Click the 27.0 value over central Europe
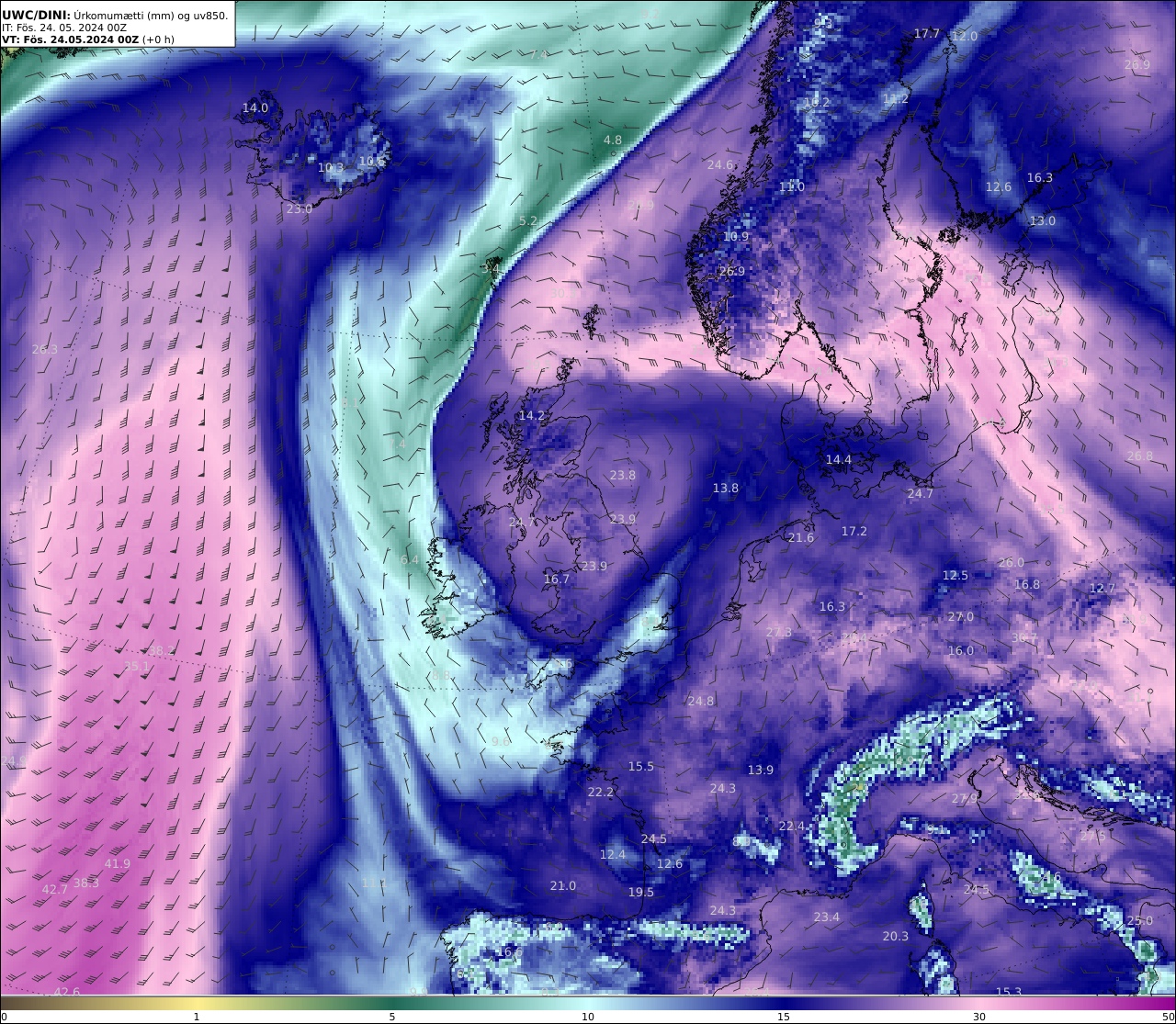Screen dimensions: 1176x1024 [x=960, y=616]
